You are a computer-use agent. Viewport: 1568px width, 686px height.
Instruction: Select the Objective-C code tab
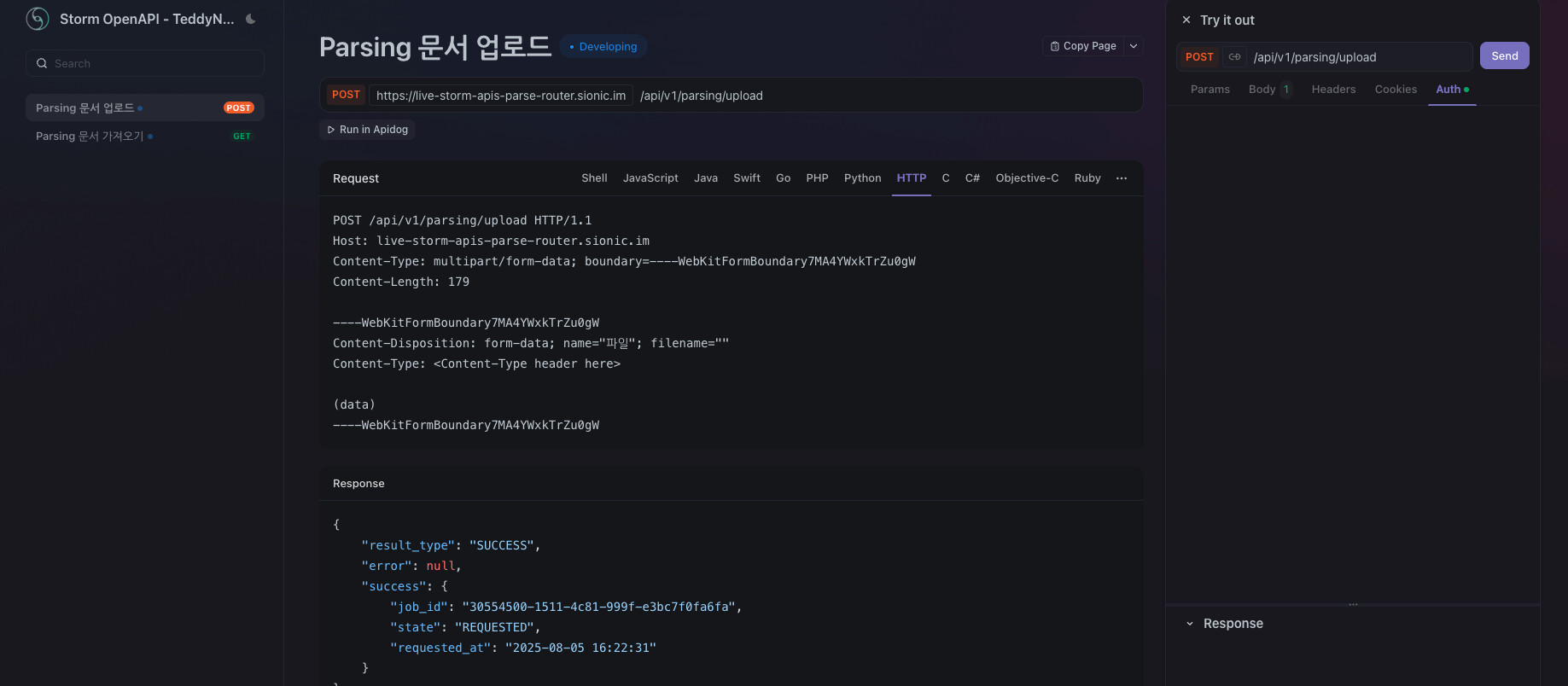pyautogui.click(x=1027, y=178)
